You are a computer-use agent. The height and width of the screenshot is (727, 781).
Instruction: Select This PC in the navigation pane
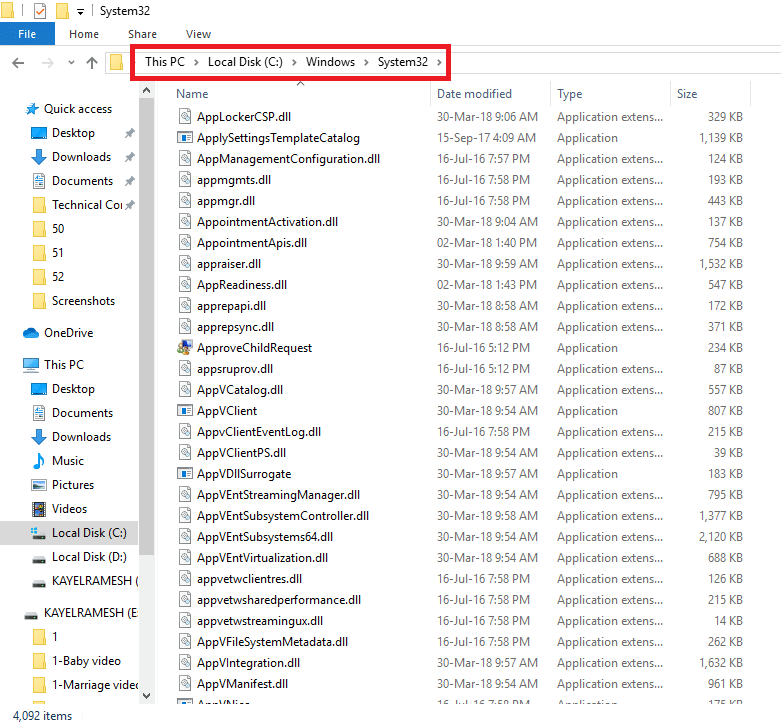point(64,364)
